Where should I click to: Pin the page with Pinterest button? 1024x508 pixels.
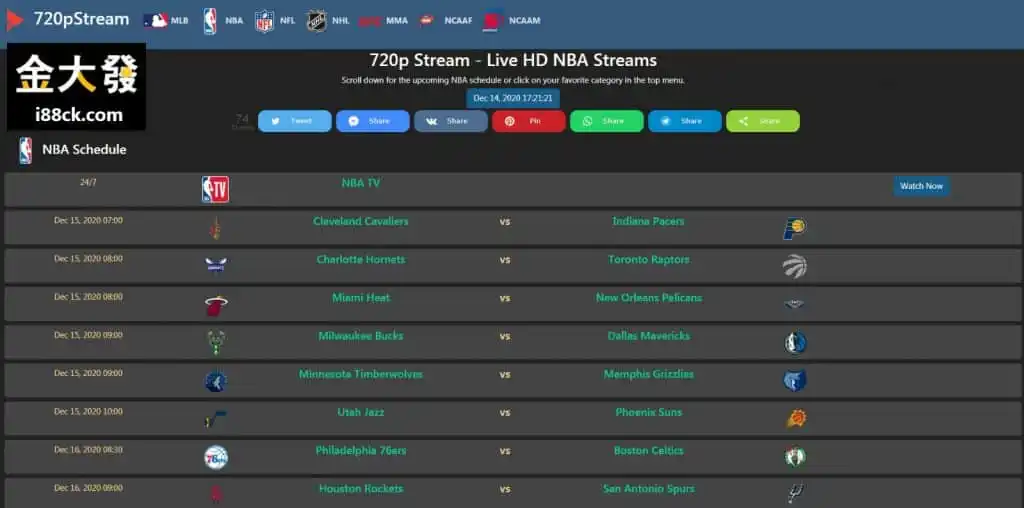(529, 121)
